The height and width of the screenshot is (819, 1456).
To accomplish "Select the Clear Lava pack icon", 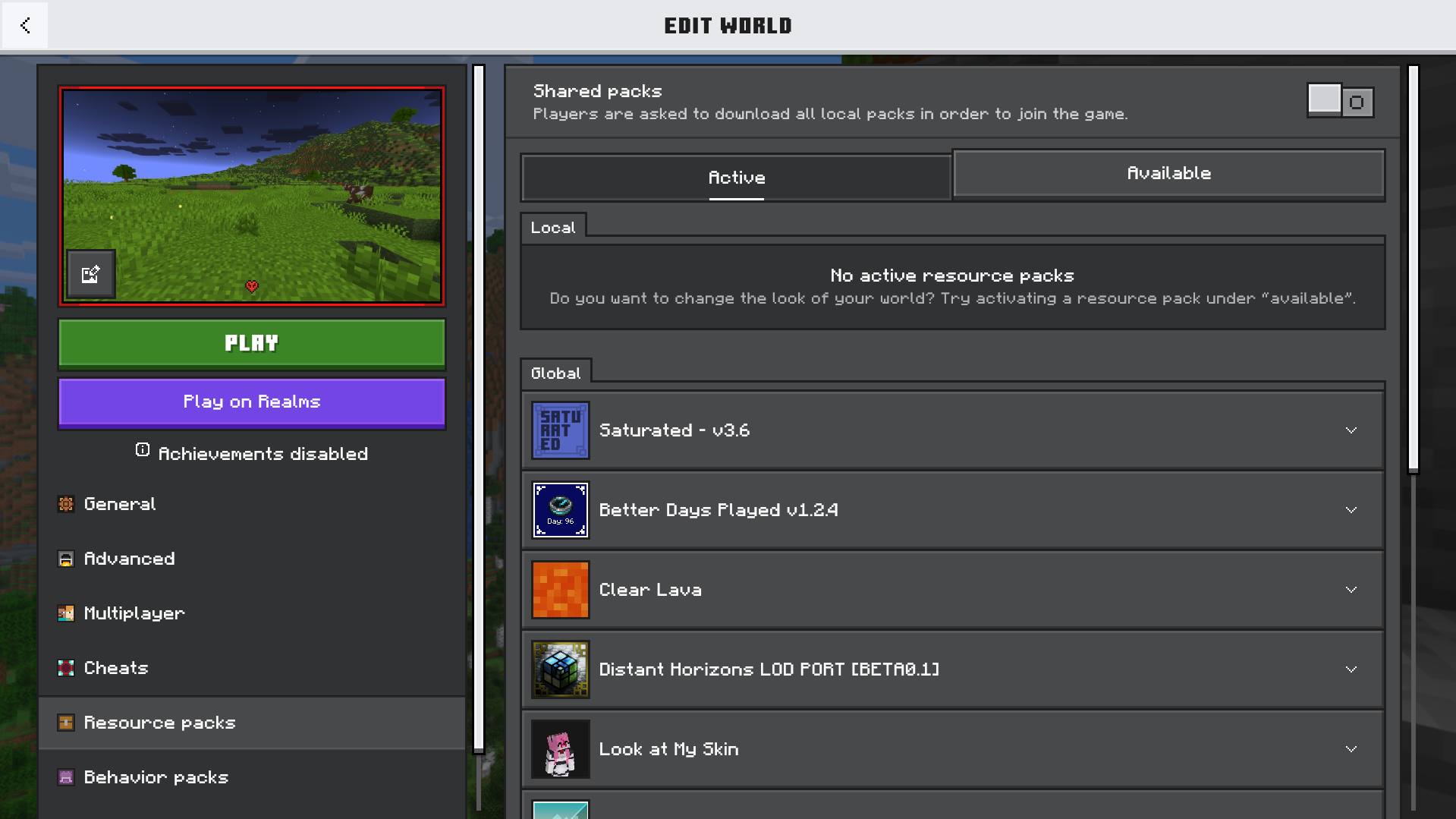I will point(561,590).
